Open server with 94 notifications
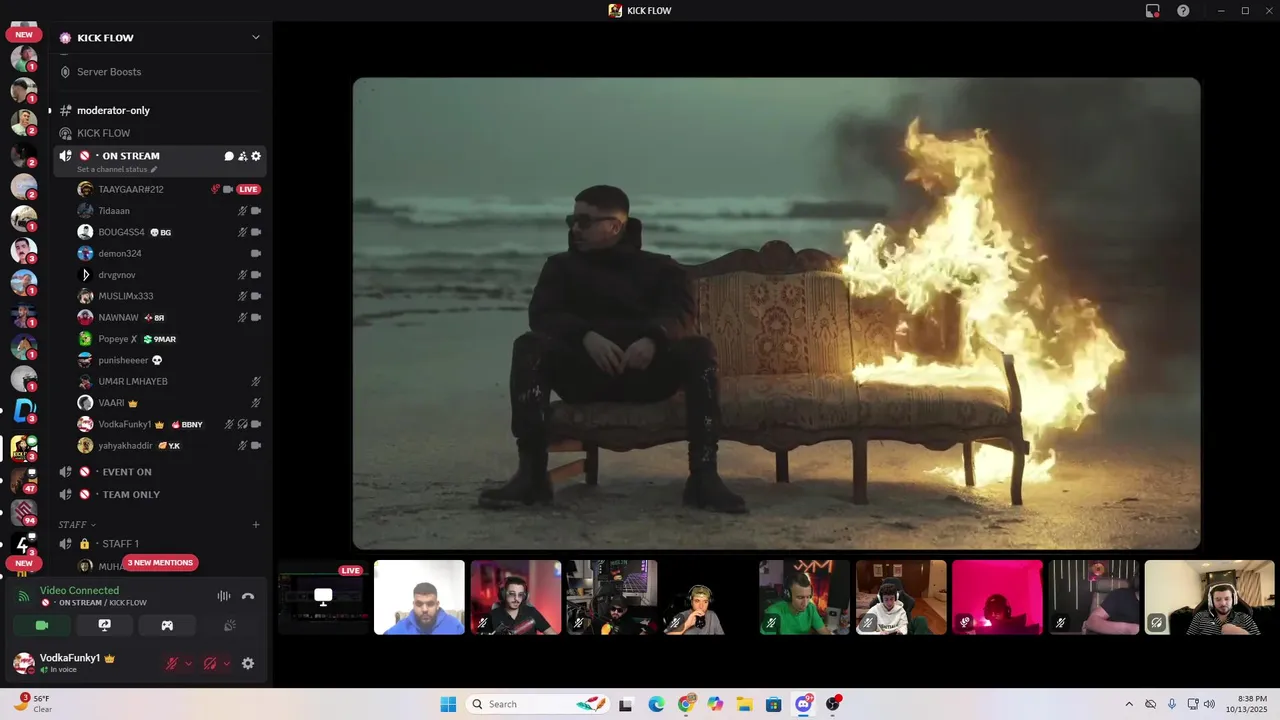This screenshot has width=1280, height=720. pos(24,513)
